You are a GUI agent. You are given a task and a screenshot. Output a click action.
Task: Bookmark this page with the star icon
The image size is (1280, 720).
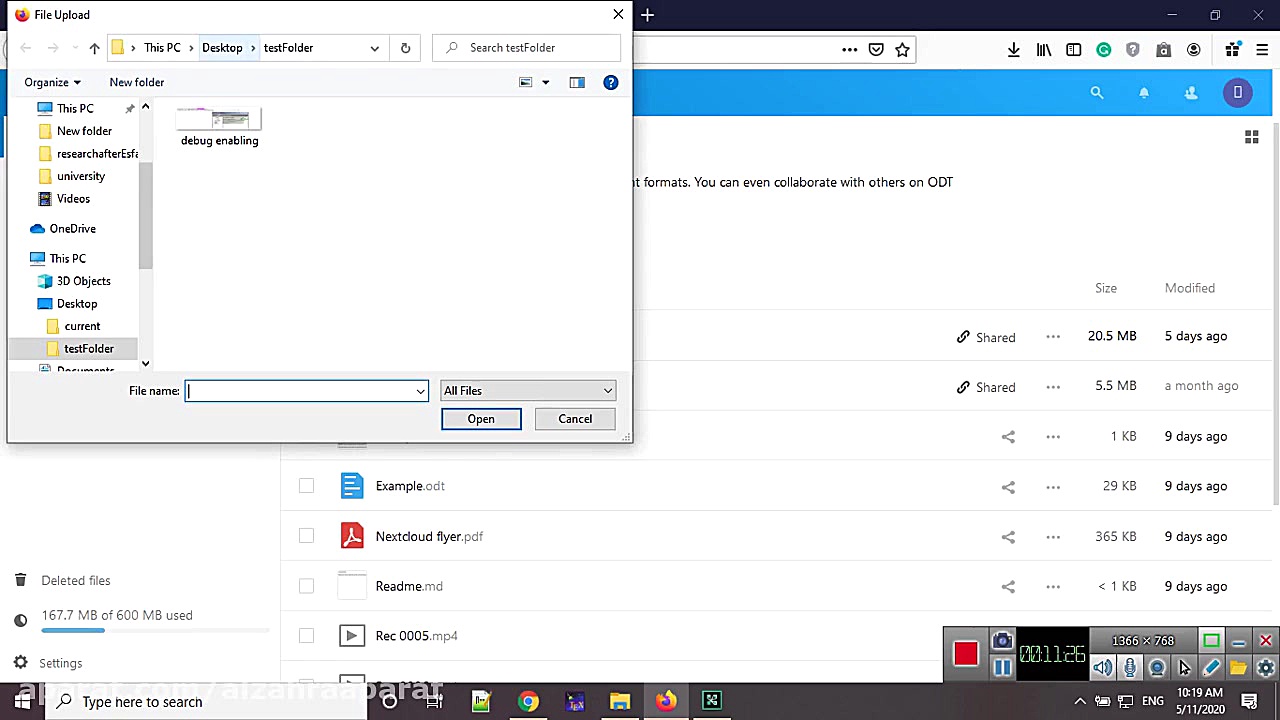[902, 50]
